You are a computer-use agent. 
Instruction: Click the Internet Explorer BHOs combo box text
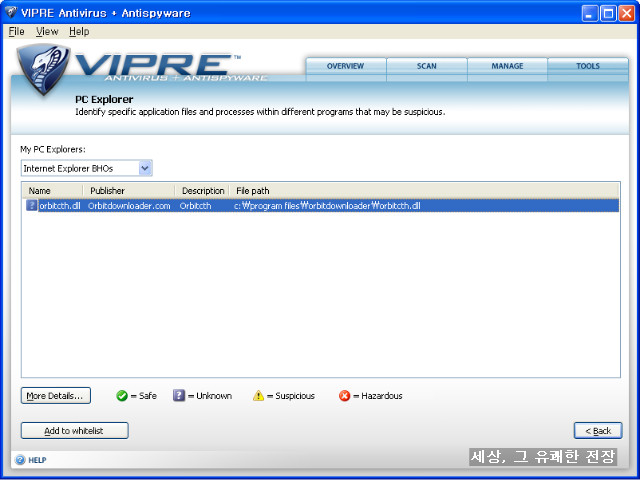(x=68, y=169)
